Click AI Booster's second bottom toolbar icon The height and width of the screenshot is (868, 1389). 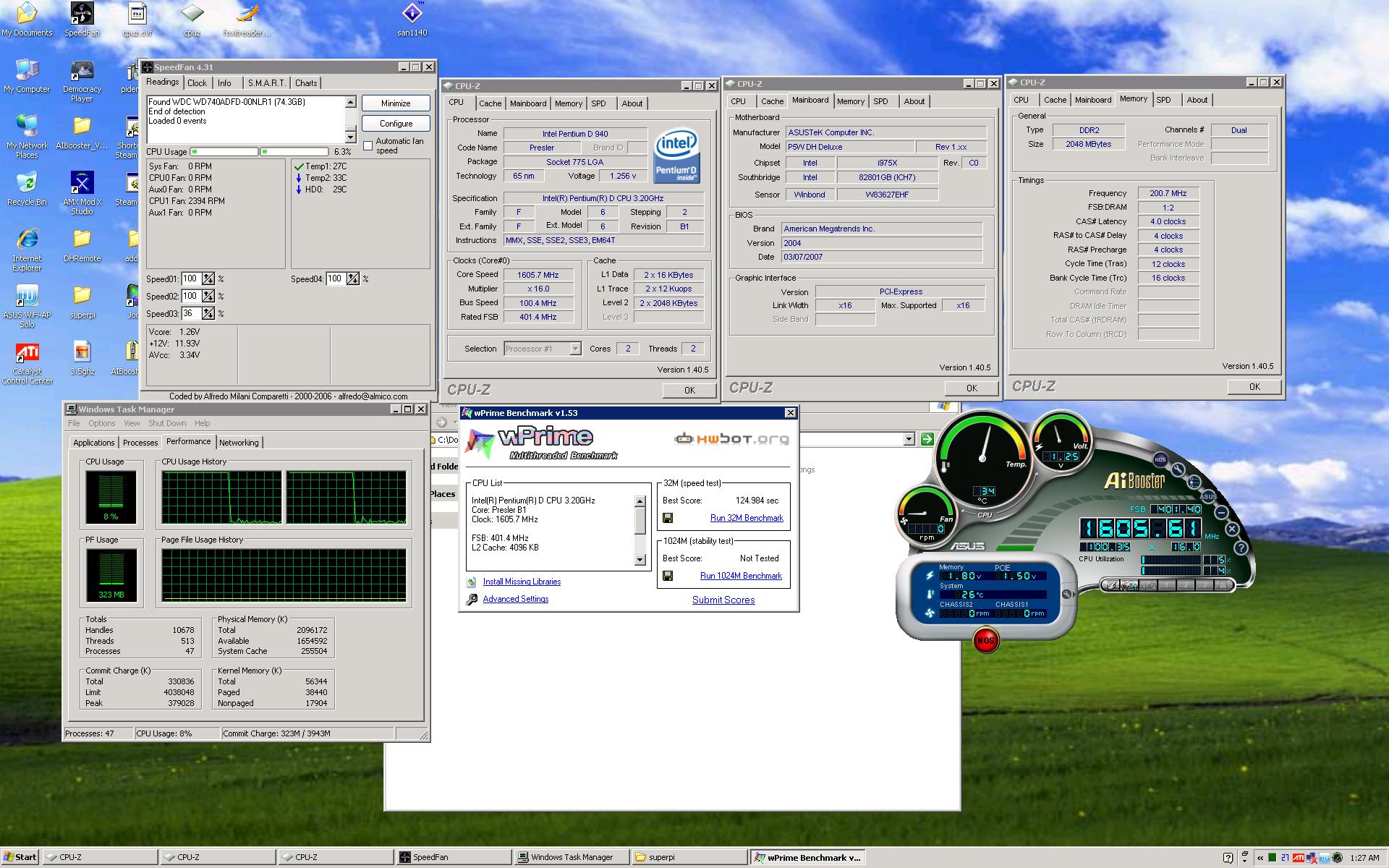coord(1129,585)
